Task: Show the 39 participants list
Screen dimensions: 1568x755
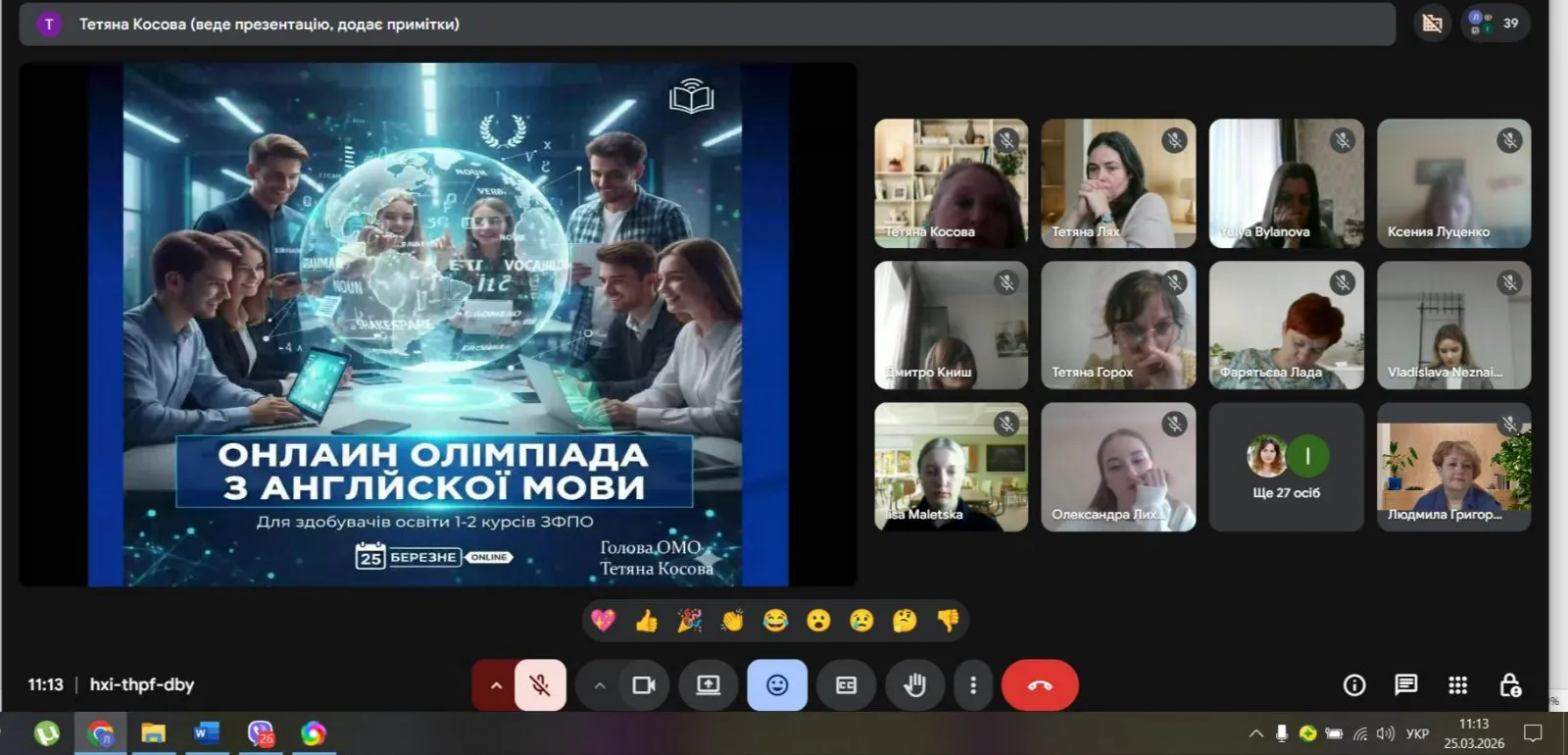Action: 1495,24
